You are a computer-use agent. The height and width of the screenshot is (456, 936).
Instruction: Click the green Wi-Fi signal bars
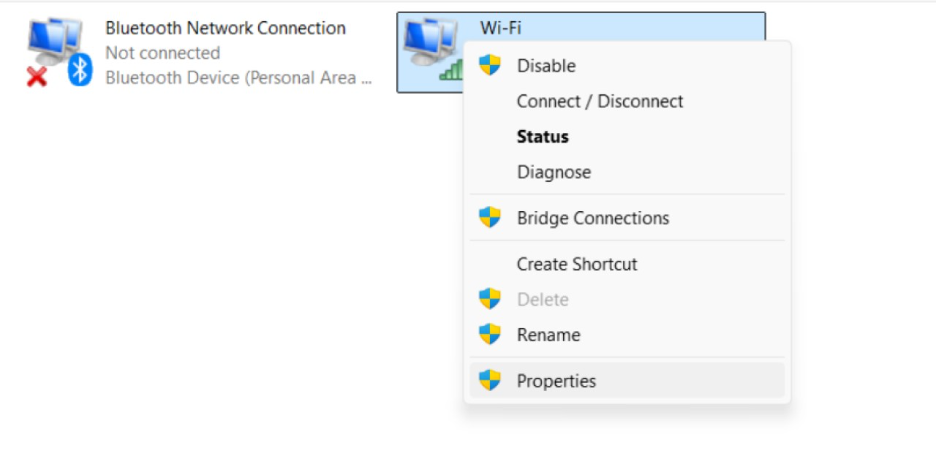451,69
